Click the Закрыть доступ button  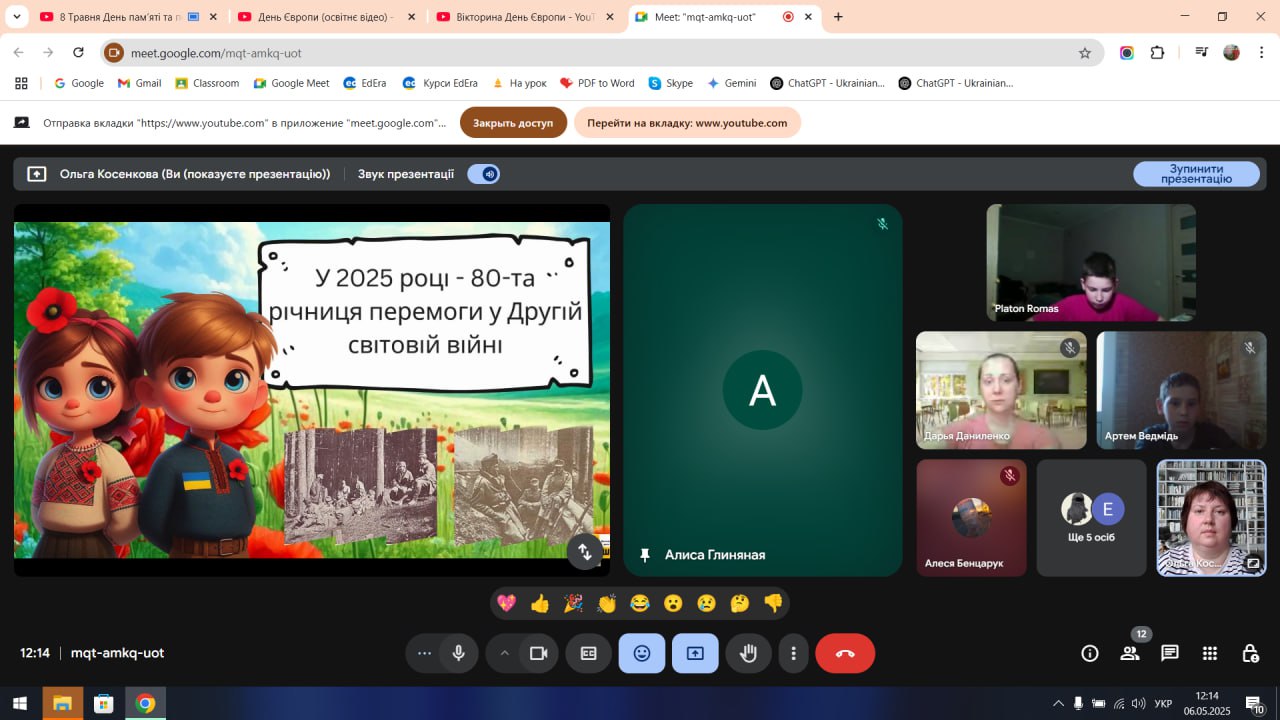click(513, 123)
